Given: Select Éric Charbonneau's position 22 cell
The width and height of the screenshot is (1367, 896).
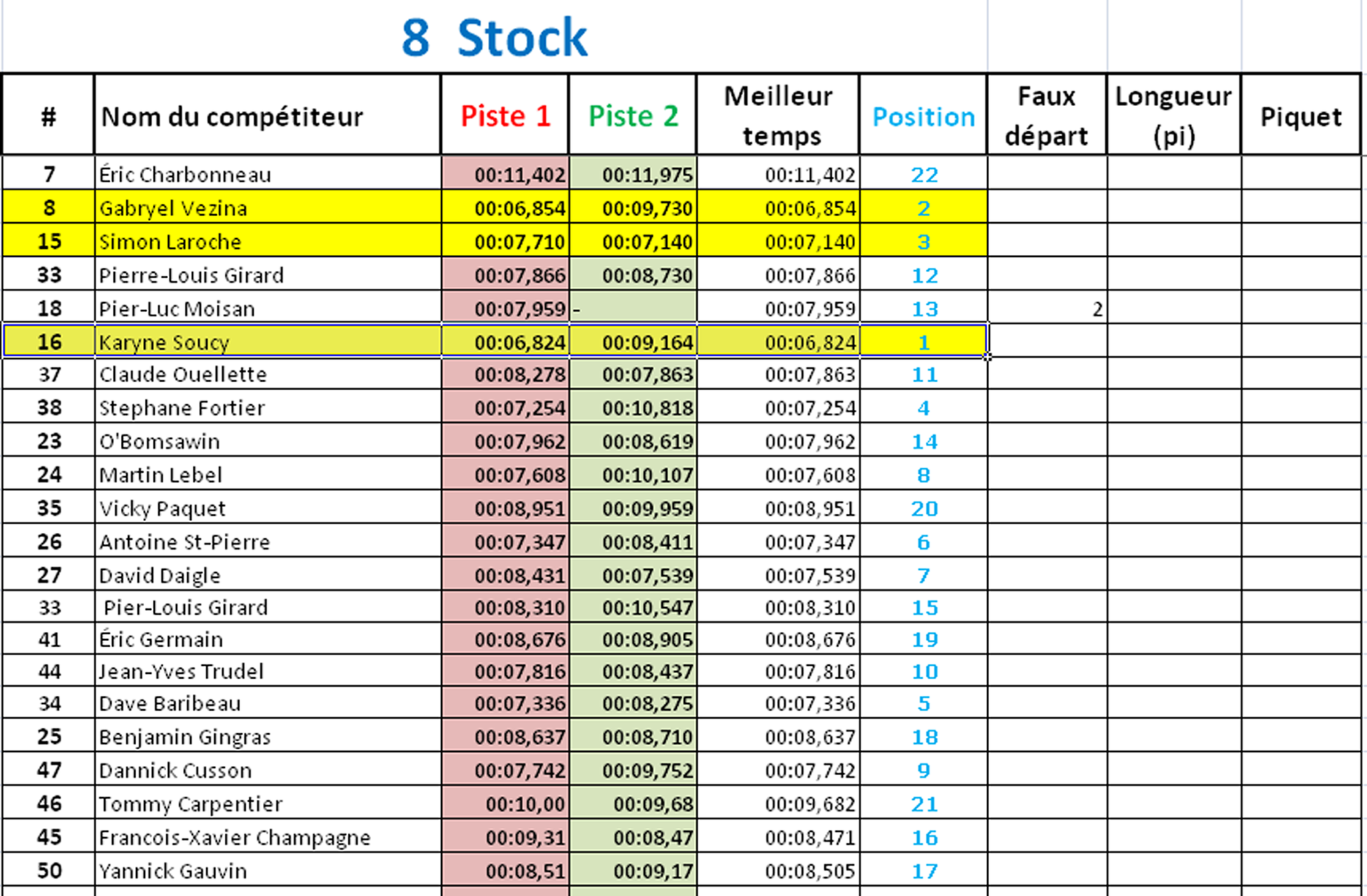Looking at the screenshot, I should pyautogui.click(x=923, y=174).
